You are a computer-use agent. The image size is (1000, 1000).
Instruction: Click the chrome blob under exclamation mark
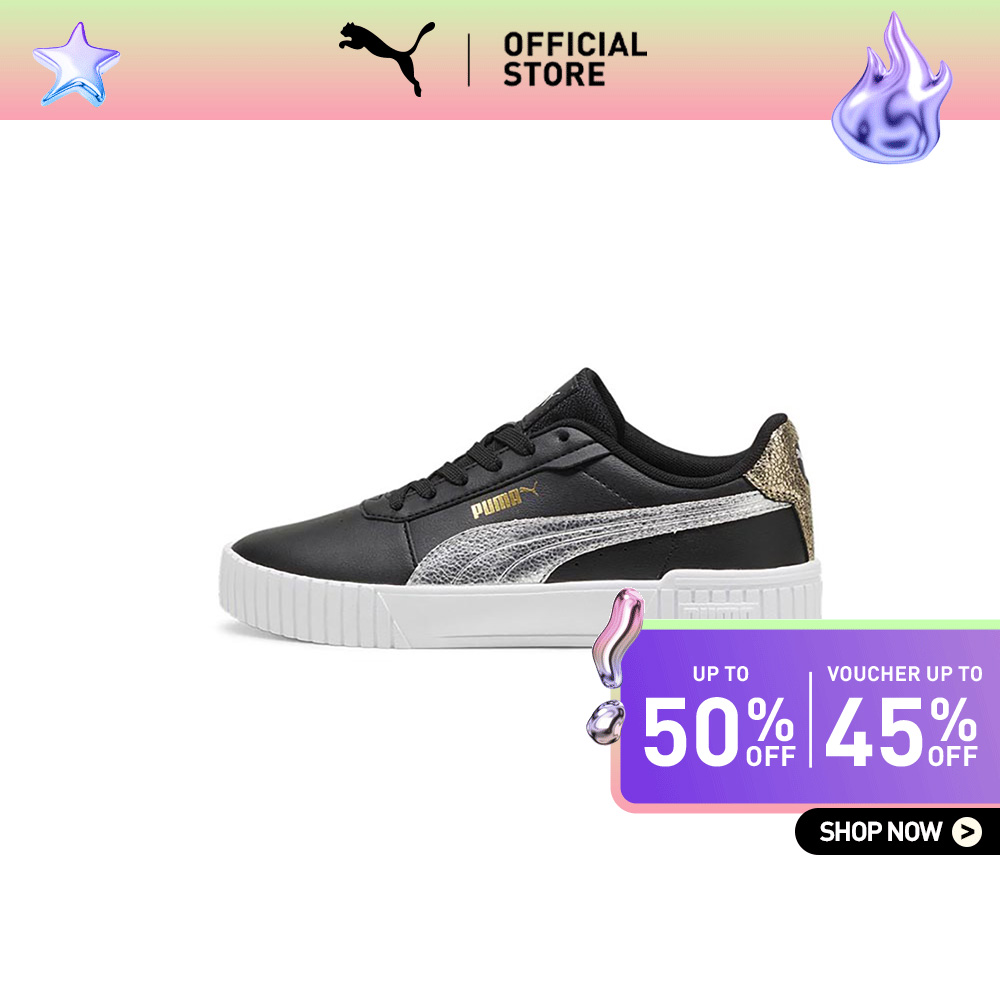(x=605, y=722)
